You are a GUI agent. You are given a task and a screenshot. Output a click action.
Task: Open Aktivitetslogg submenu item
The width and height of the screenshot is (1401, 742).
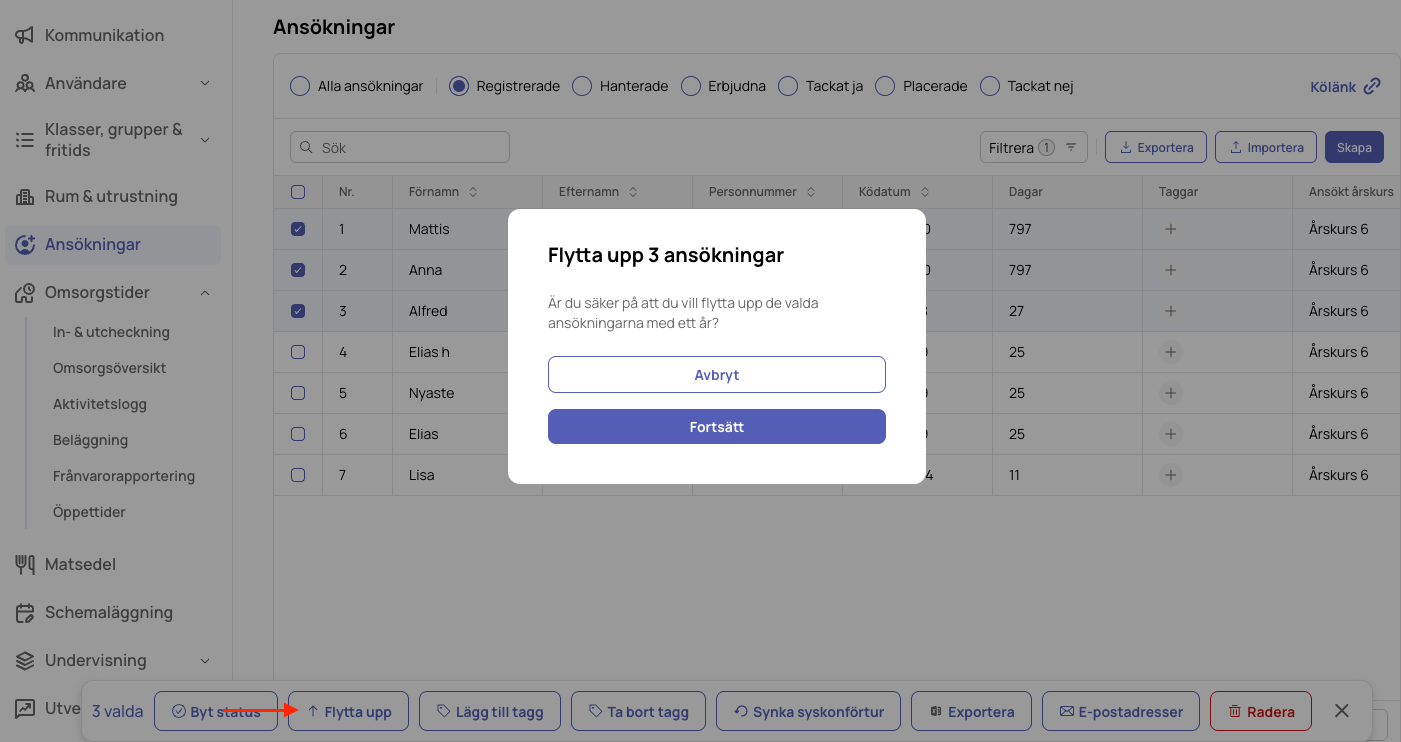(100, 404)
